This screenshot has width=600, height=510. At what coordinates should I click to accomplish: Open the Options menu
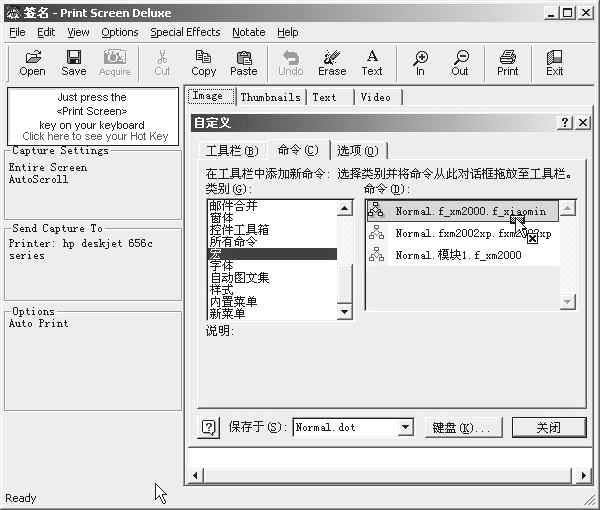click(x=120, y=33)
